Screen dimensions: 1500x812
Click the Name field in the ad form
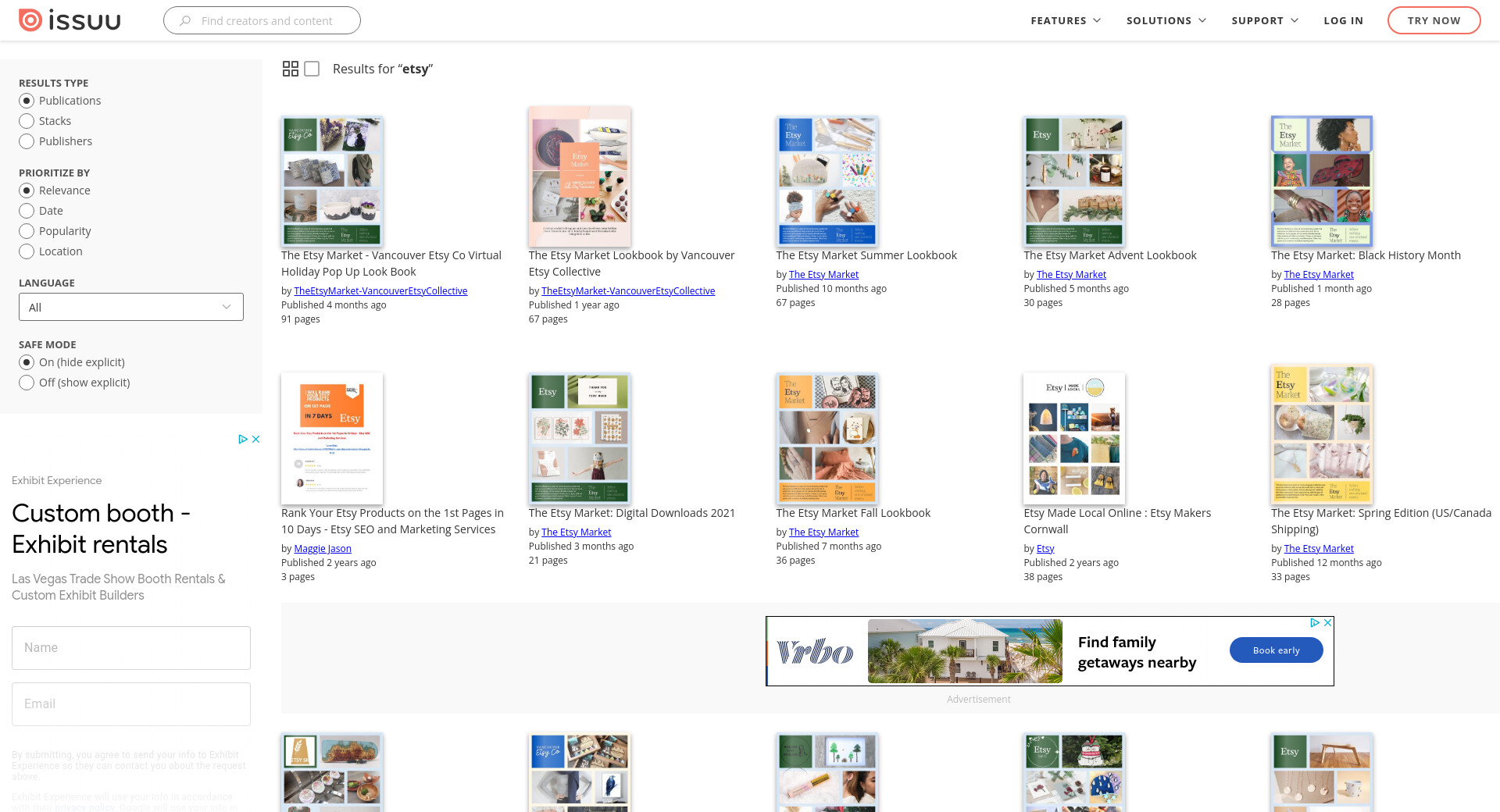pyautogui.click(x=131, y=648)
